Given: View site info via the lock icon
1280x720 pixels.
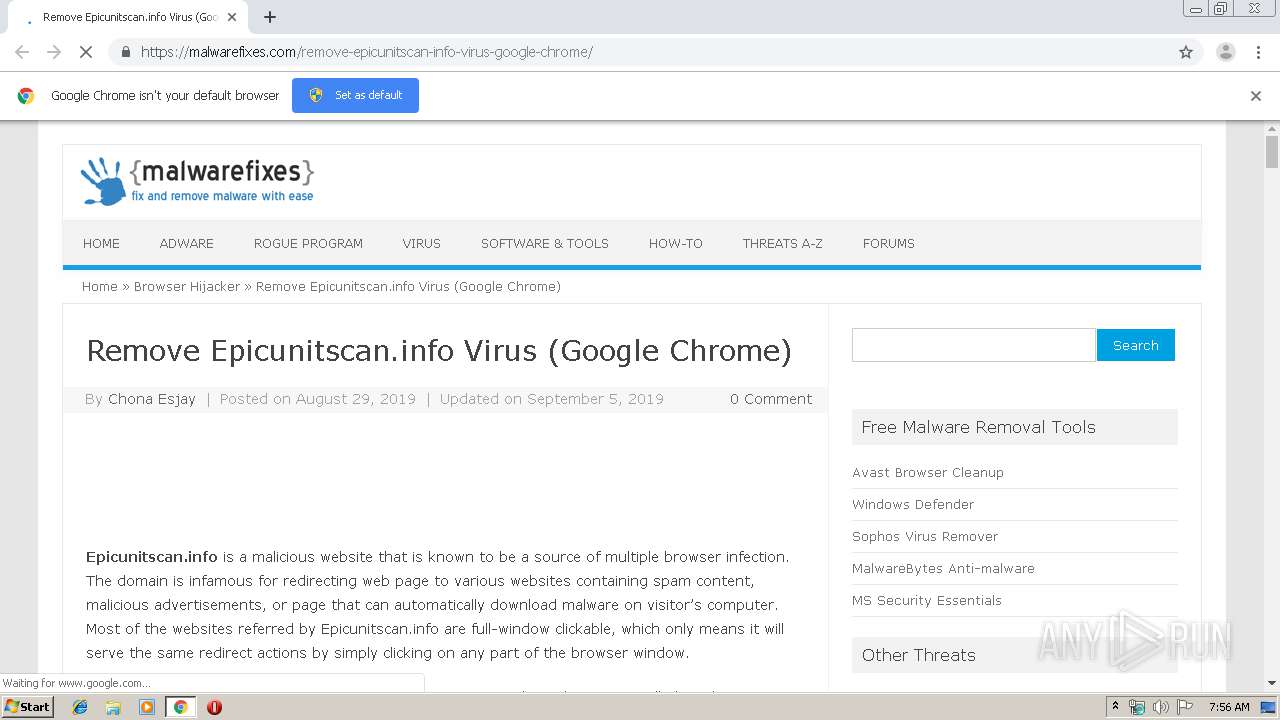Looking at the screenshot, I should [125, 52].
